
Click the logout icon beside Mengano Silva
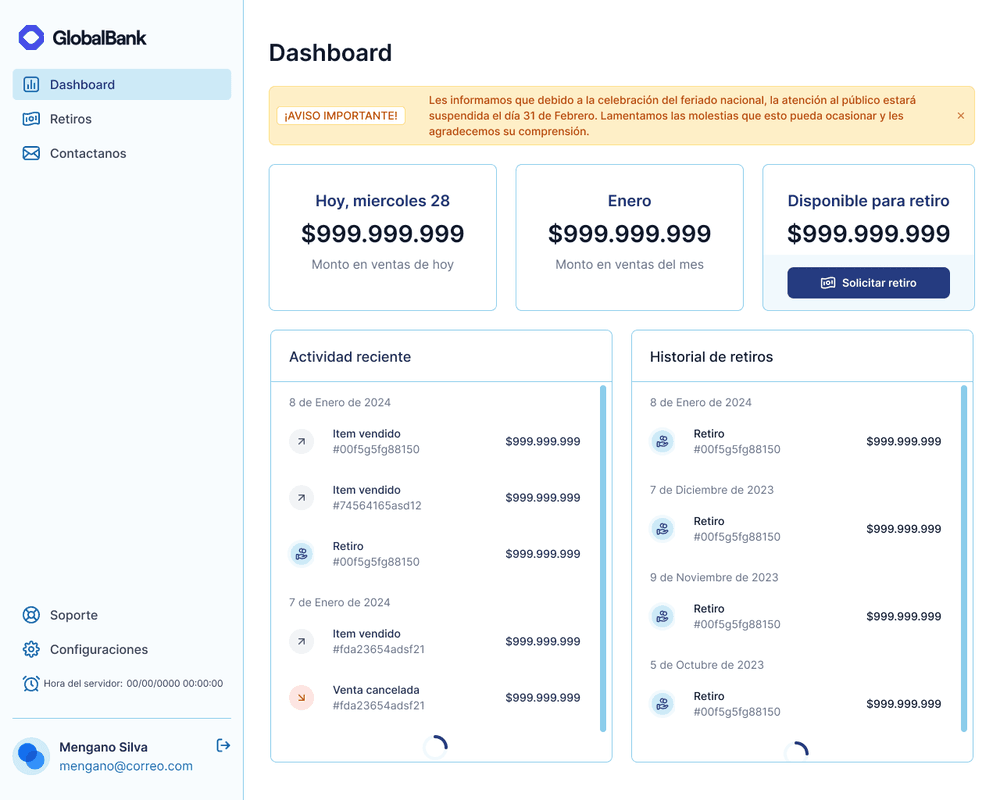click(x=223, y=745)
